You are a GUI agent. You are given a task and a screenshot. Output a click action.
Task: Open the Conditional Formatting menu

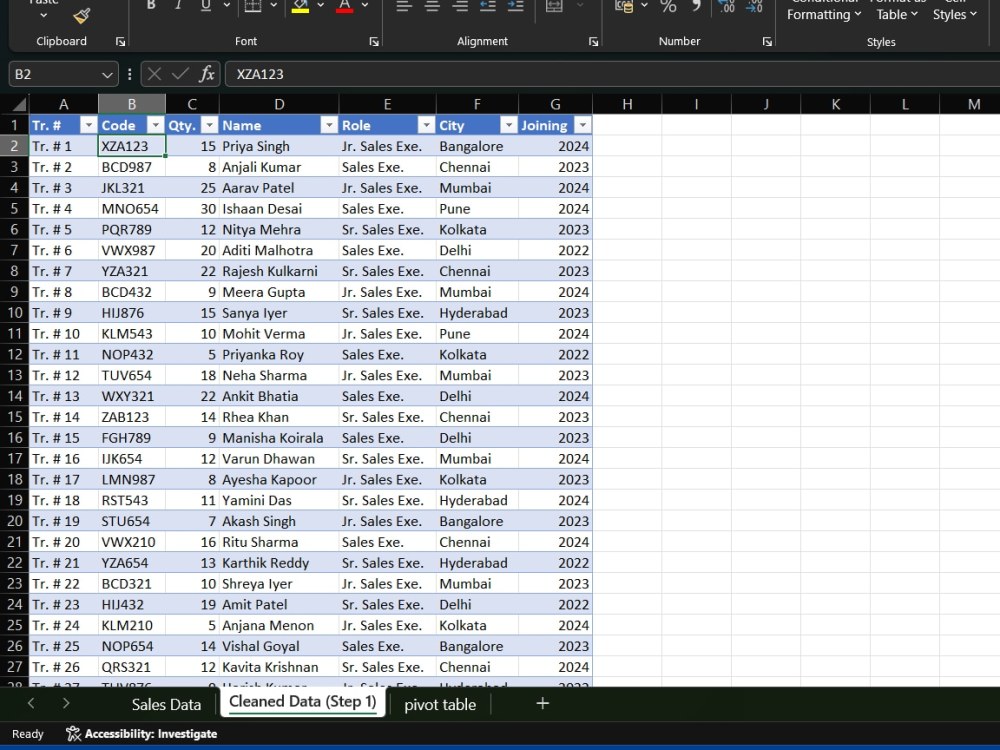click(823, 10)
